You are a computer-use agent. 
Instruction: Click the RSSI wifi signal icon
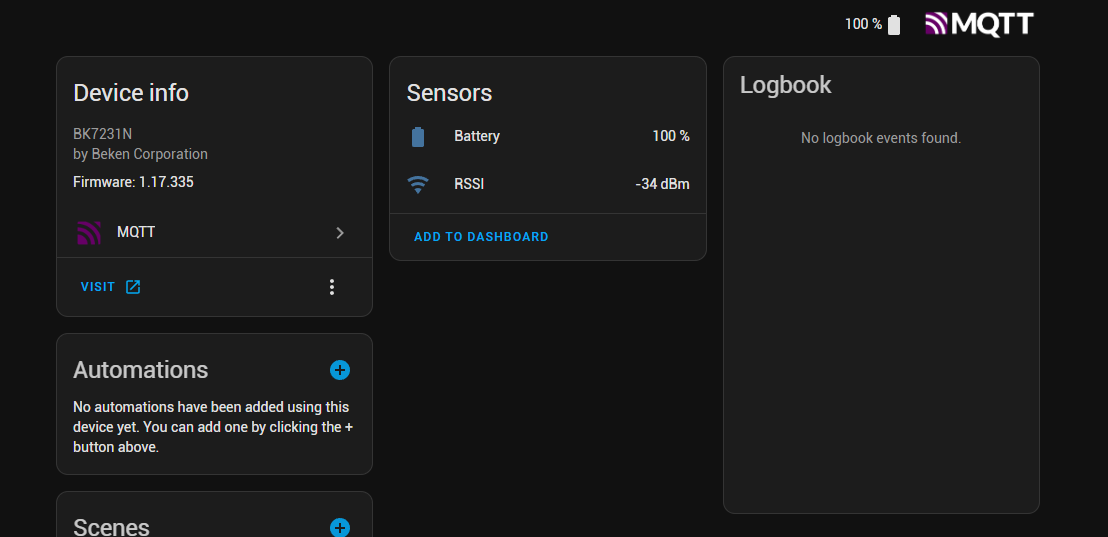coord(418,184)
